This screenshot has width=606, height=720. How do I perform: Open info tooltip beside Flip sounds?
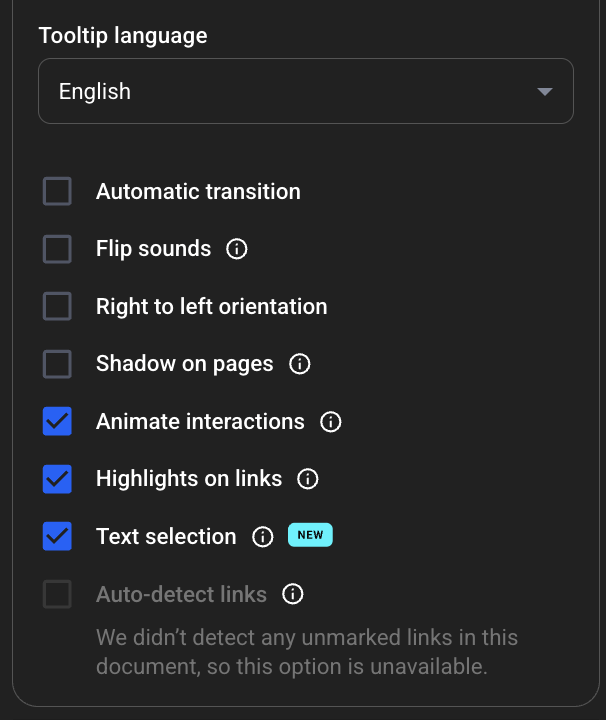click(x=237, y=249)
